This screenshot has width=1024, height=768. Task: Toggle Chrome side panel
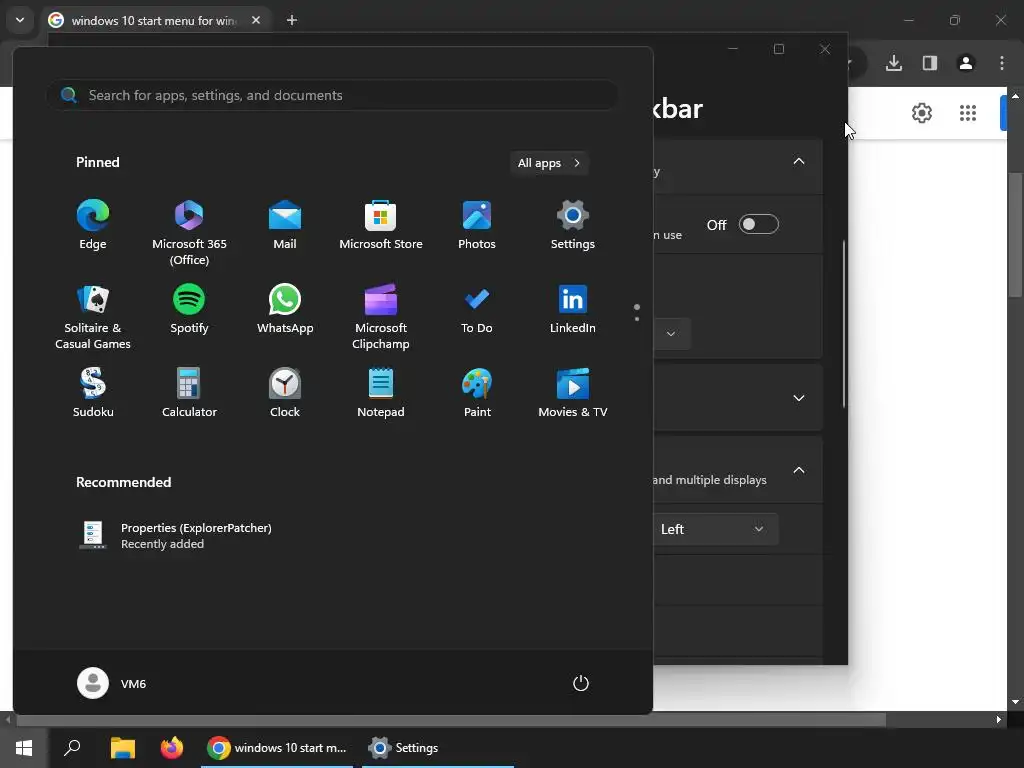click(930, 63)
